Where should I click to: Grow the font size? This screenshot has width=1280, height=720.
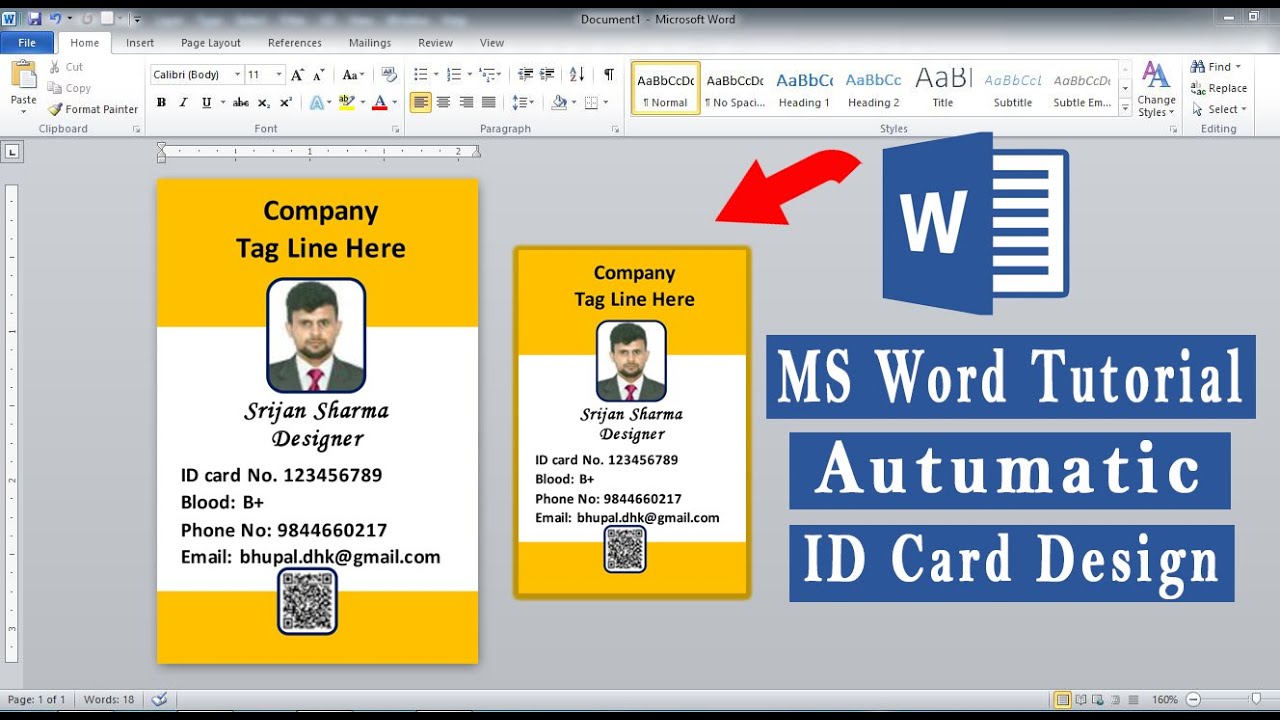(297, 75)
